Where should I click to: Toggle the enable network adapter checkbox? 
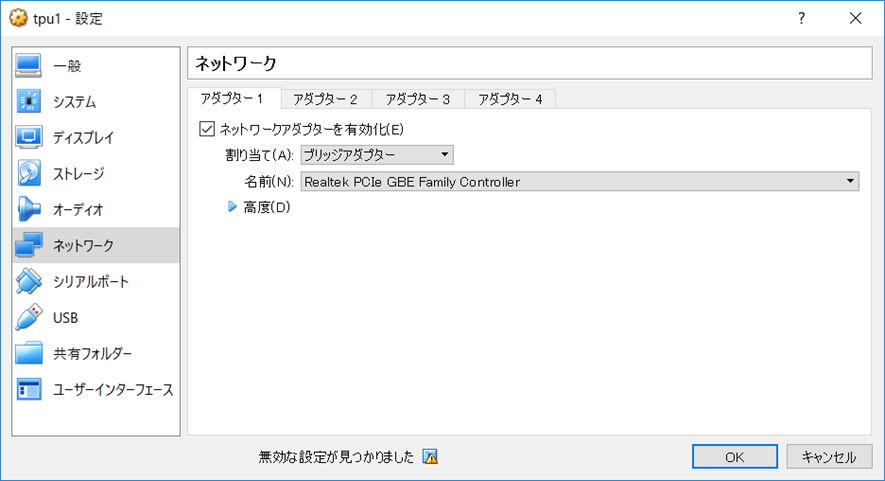[x=208, y=129]
